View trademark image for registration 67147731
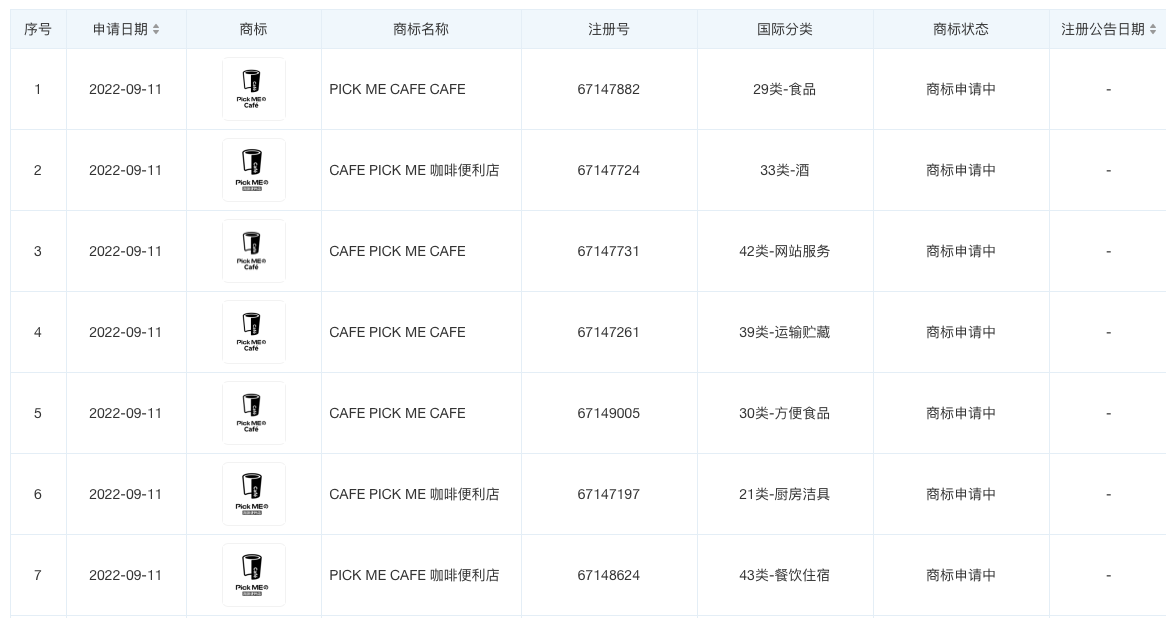The image size is (1166, 618). click(x=254, y=251)
